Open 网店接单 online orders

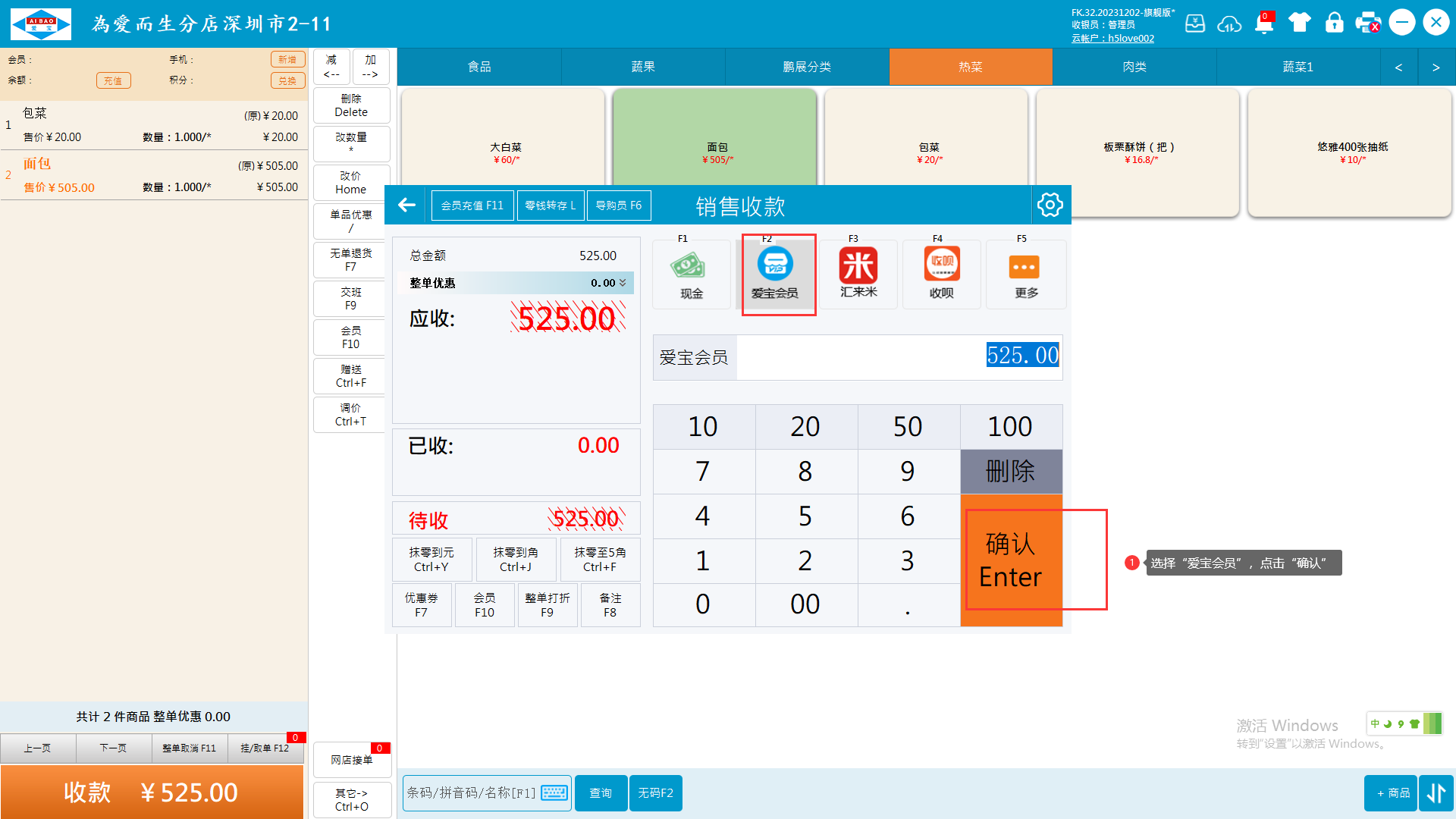(x=352, y=760)
